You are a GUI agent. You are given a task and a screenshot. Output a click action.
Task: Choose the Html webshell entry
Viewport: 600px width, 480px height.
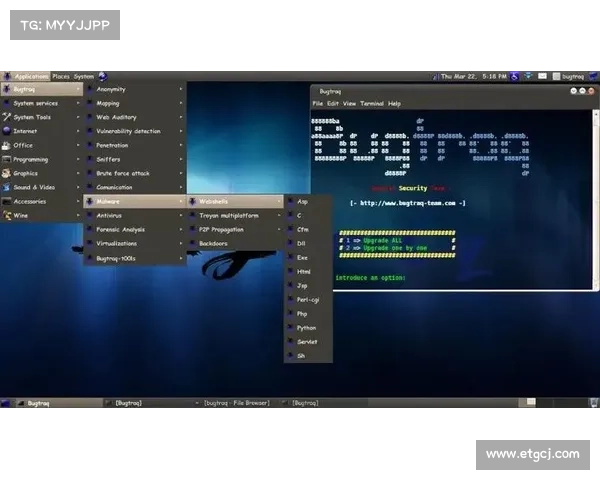click(308, 272)
